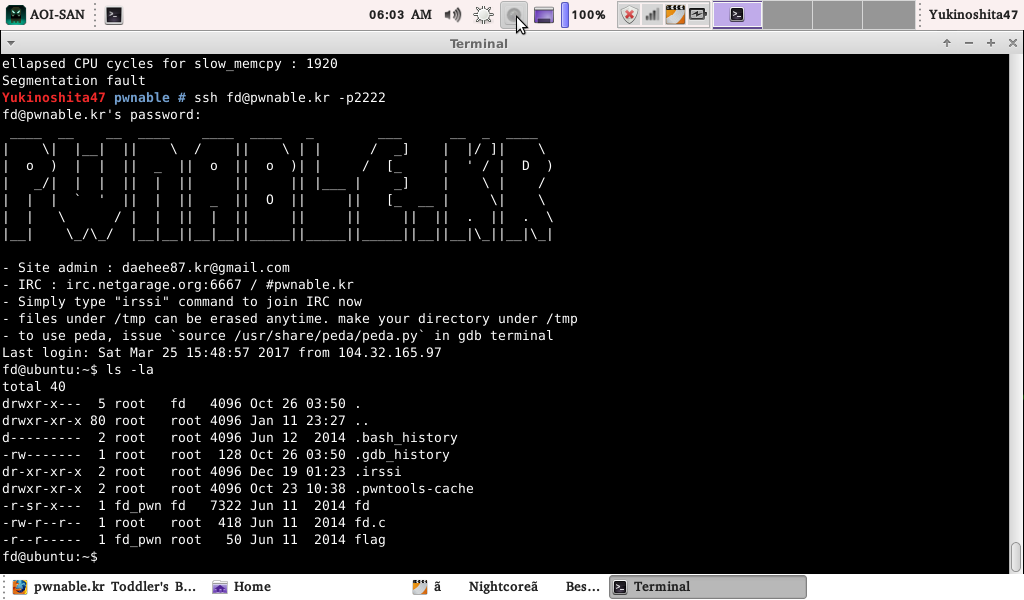Click the "ssh fd@pwnable.kr -p2222" command text
The image size is (1024, 600).
pyautogui.click(x=290, y=97)
